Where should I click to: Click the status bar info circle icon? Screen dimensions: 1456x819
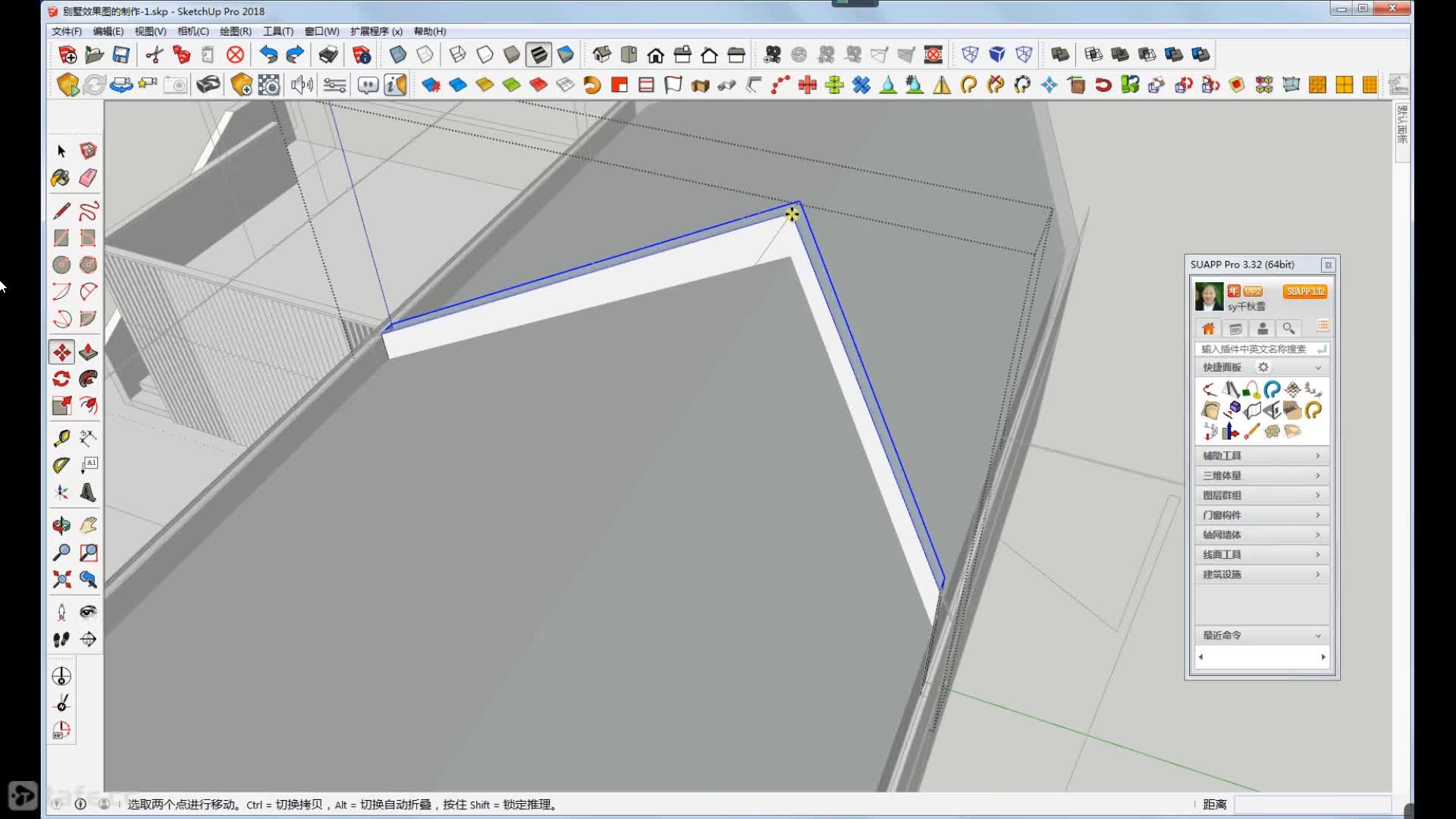(80, 804)
